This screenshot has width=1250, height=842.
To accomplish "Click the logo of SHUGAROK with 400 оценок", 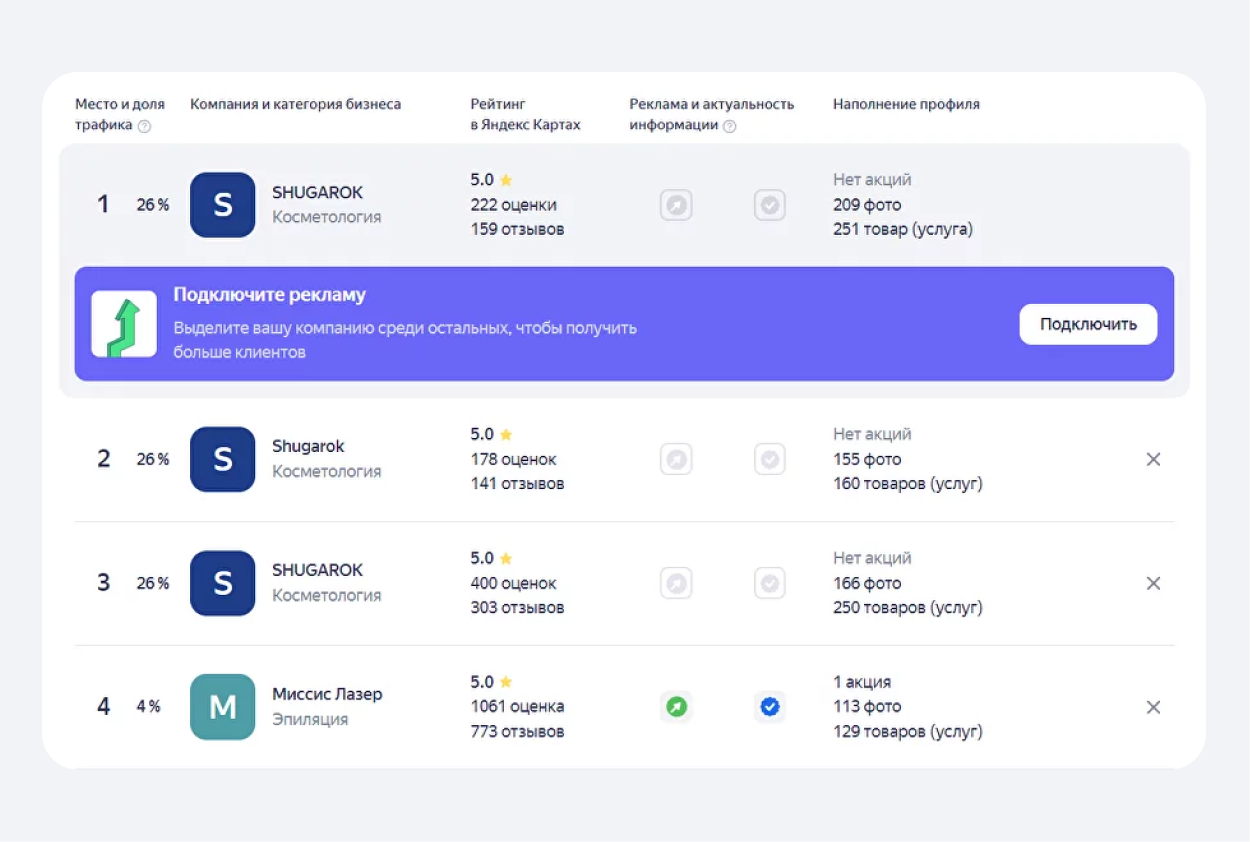I will pyautogui.click(x=223, y=583).
